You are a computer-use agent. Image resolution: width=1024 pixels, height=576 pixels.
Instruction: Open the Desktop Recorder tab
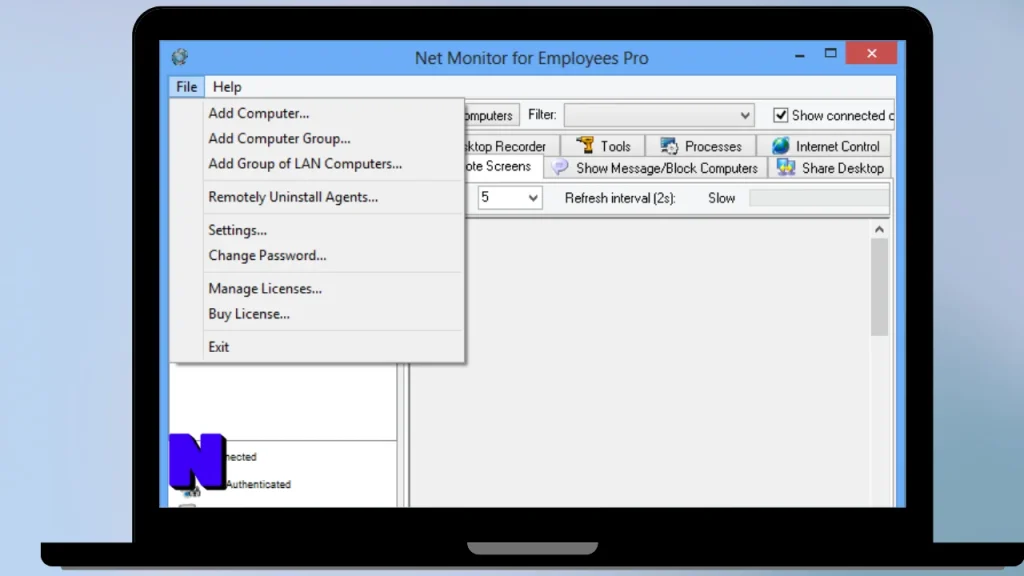point(512,146)
